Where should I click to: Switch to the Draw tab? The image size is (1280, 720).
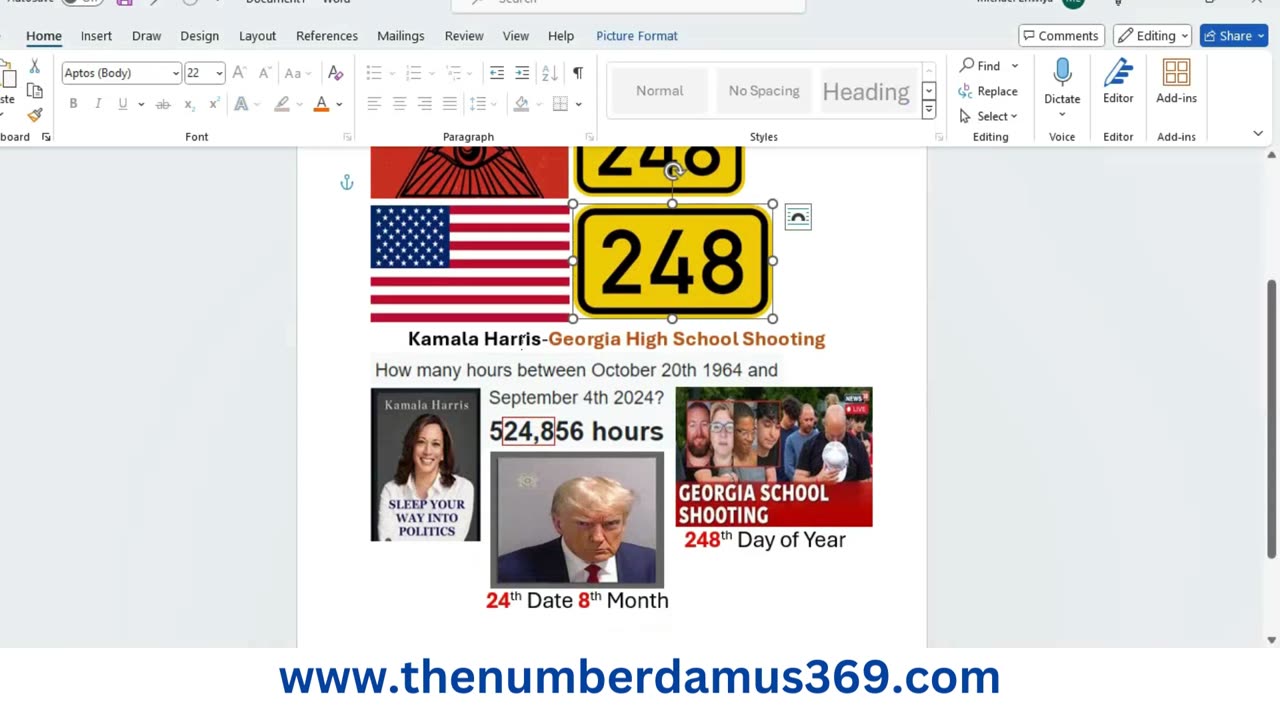coord(146,35)
